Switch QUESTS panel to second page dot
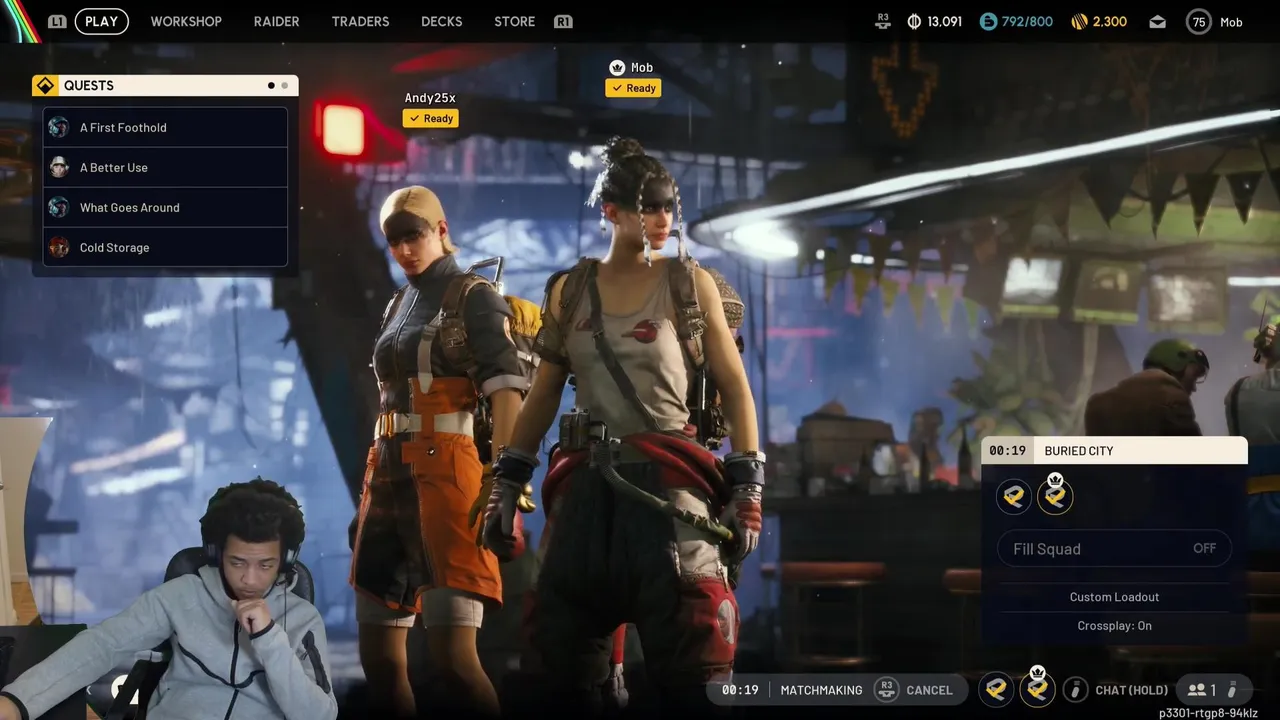1280x720 pixels. tap(285, 86)
